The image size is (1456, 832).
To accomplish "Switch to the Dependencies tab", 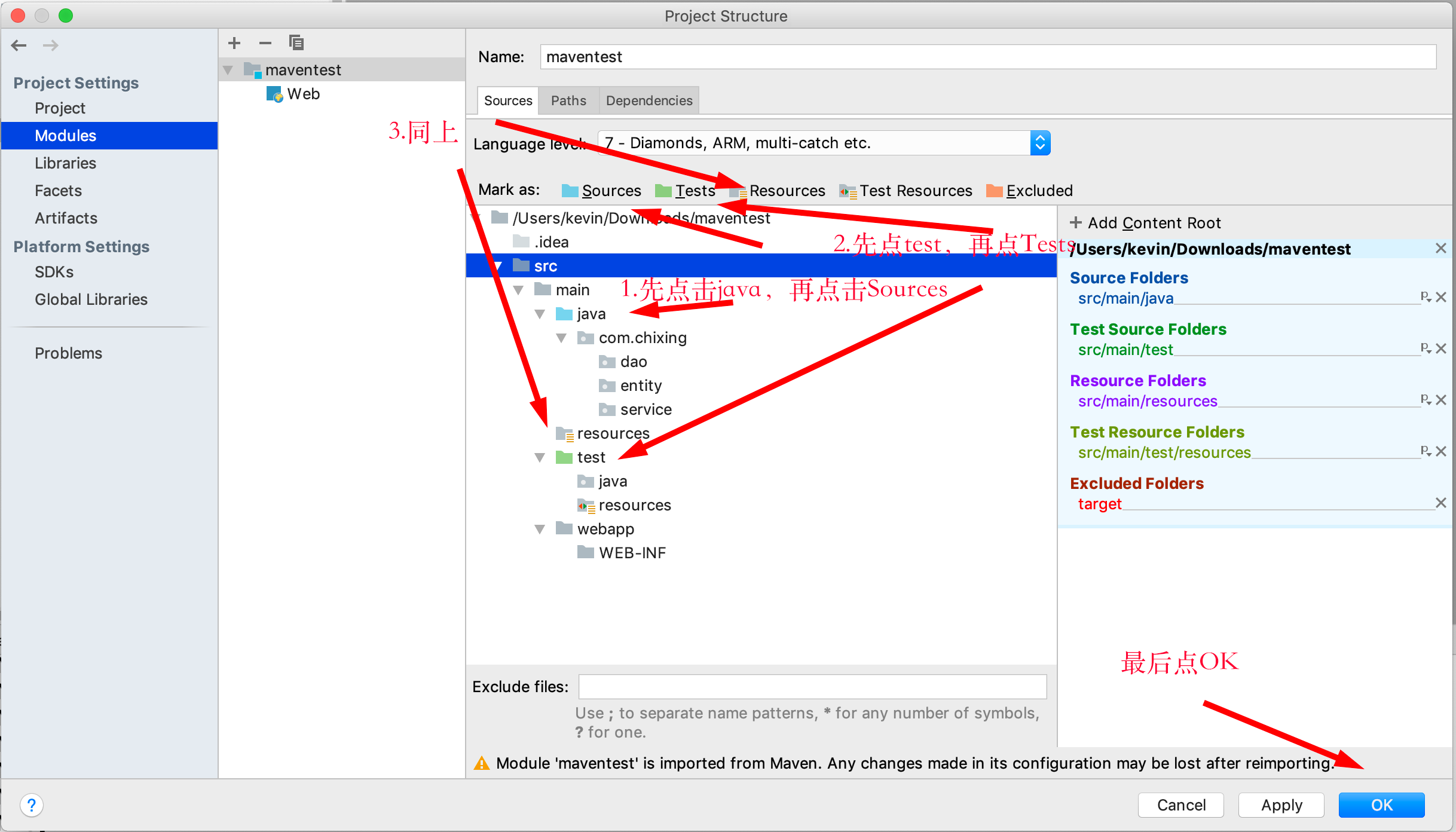I will (x=649, y=100).
